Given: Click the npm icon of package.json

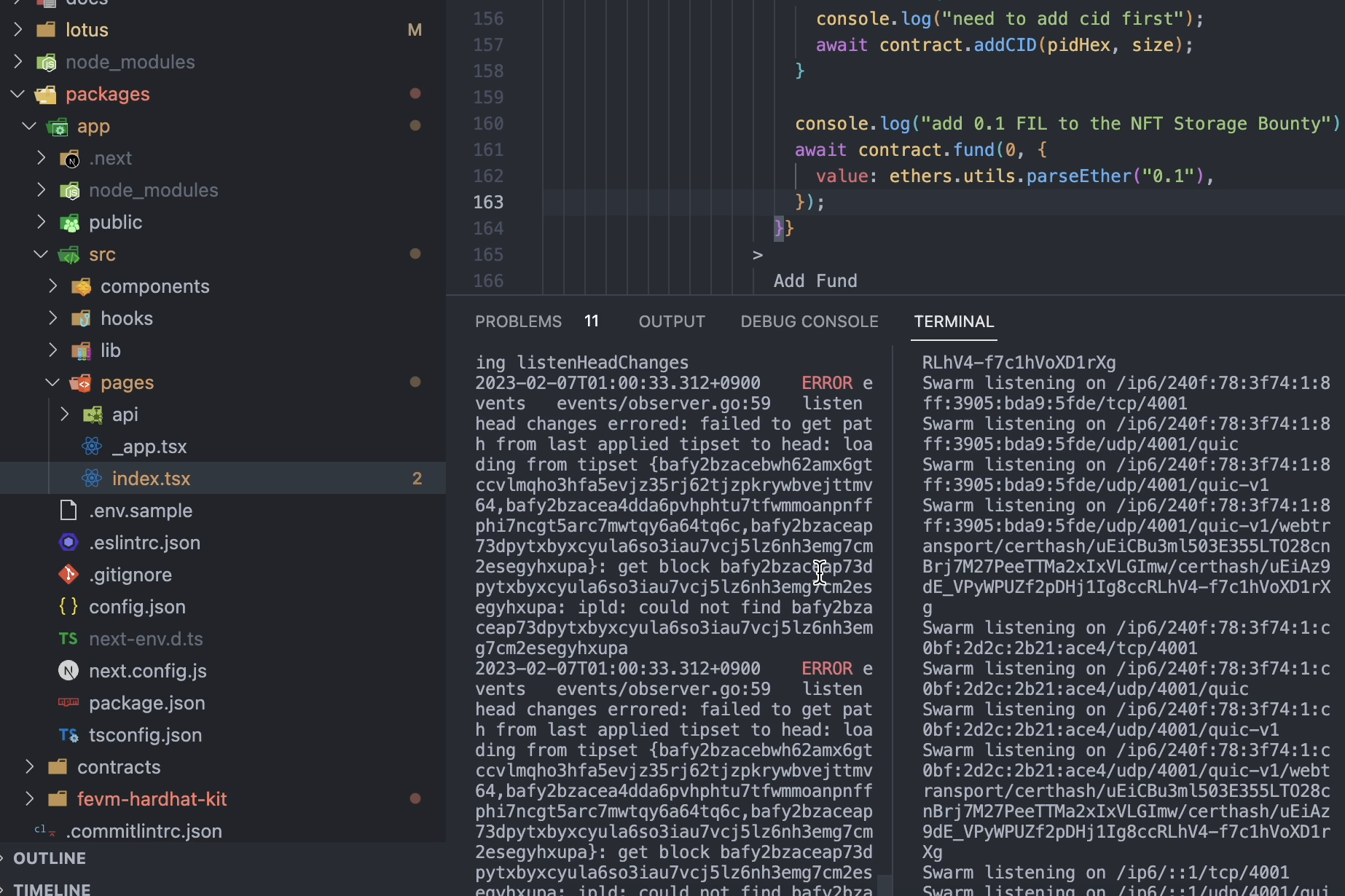Looking at the screenshot, I should 68,703.
